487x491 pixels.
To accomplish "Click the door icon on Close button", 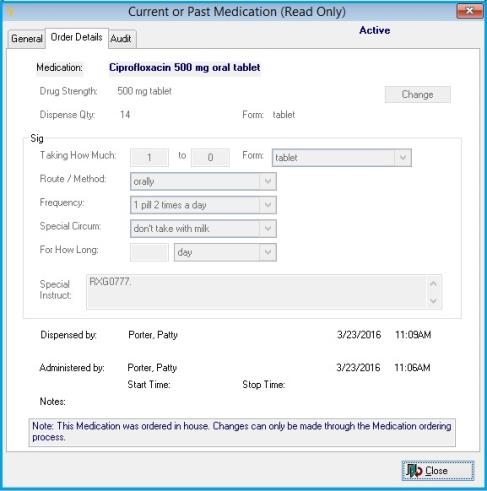I will [414, 470].
